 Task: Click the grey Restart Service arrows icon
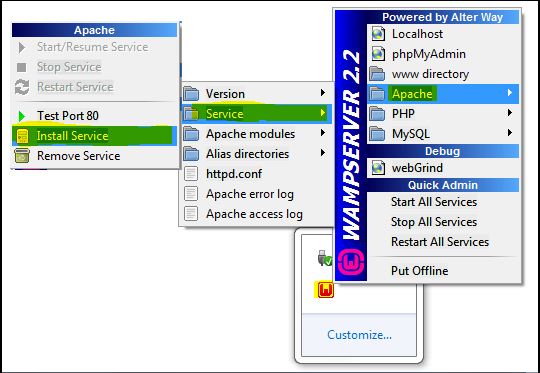[x=22, y=87]
